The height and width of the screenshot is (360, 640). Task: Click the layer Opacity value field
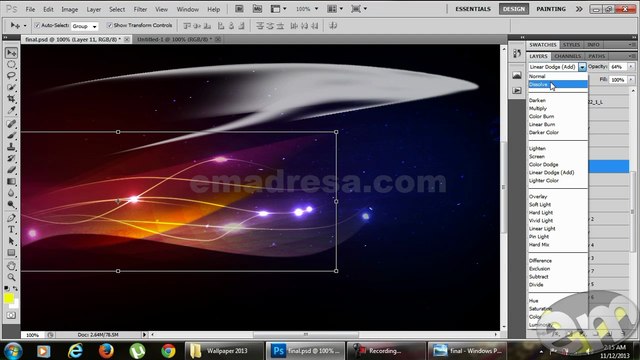click(617, 67)
